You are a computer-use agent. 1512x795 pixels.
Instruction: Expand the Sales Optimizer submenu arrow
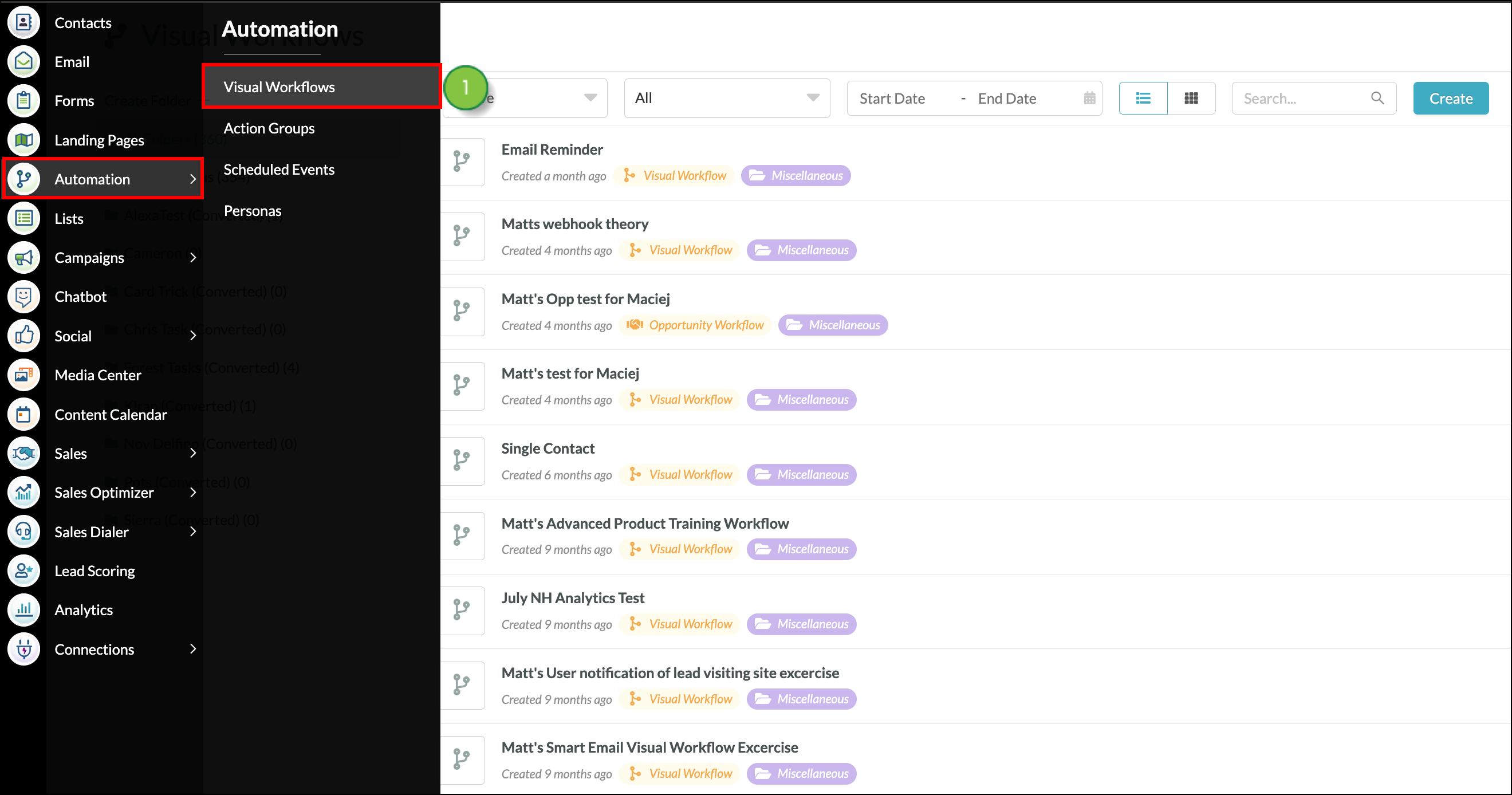point(192,492)
